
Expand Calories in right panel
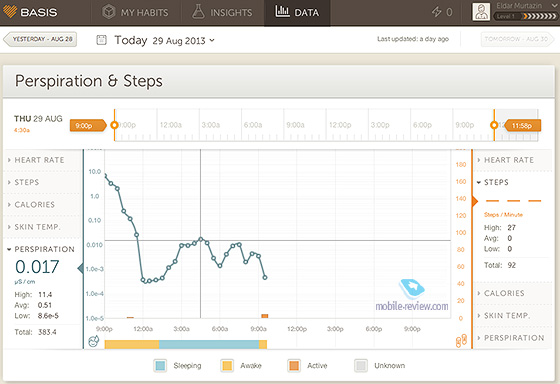coord(504,293)
